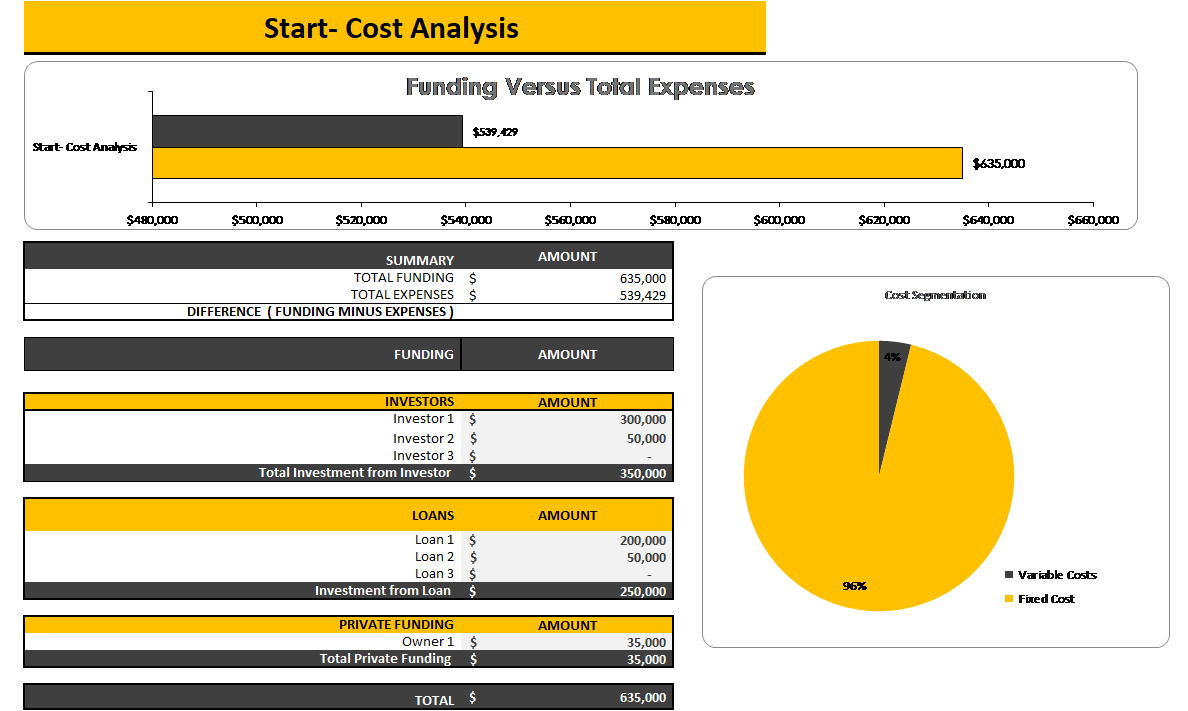The image size is (1188, 711).
Task: Select the dark Variable Costs pie slice
Action: pyautogui.click(x=891, y=360)
